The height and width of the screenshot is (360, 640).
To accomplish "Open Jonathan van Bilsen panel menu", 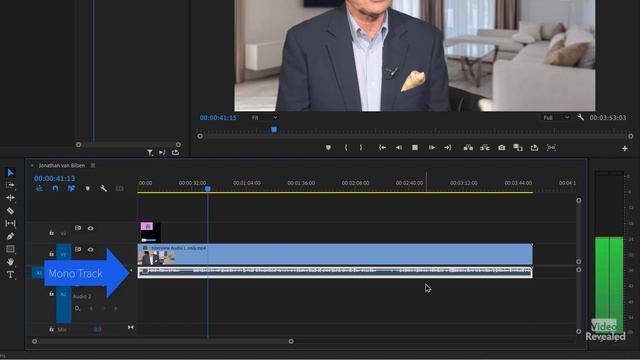I will (93, 166).
